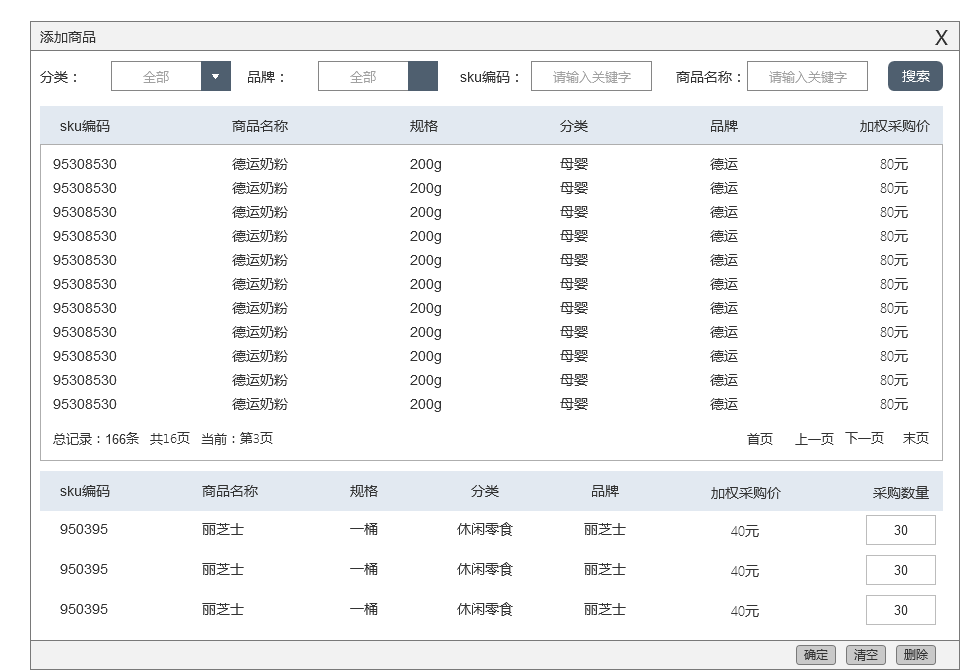Click the 清空 button
Image resolution: width=960 pixels, height=670 pixels.
pos(866,655)
